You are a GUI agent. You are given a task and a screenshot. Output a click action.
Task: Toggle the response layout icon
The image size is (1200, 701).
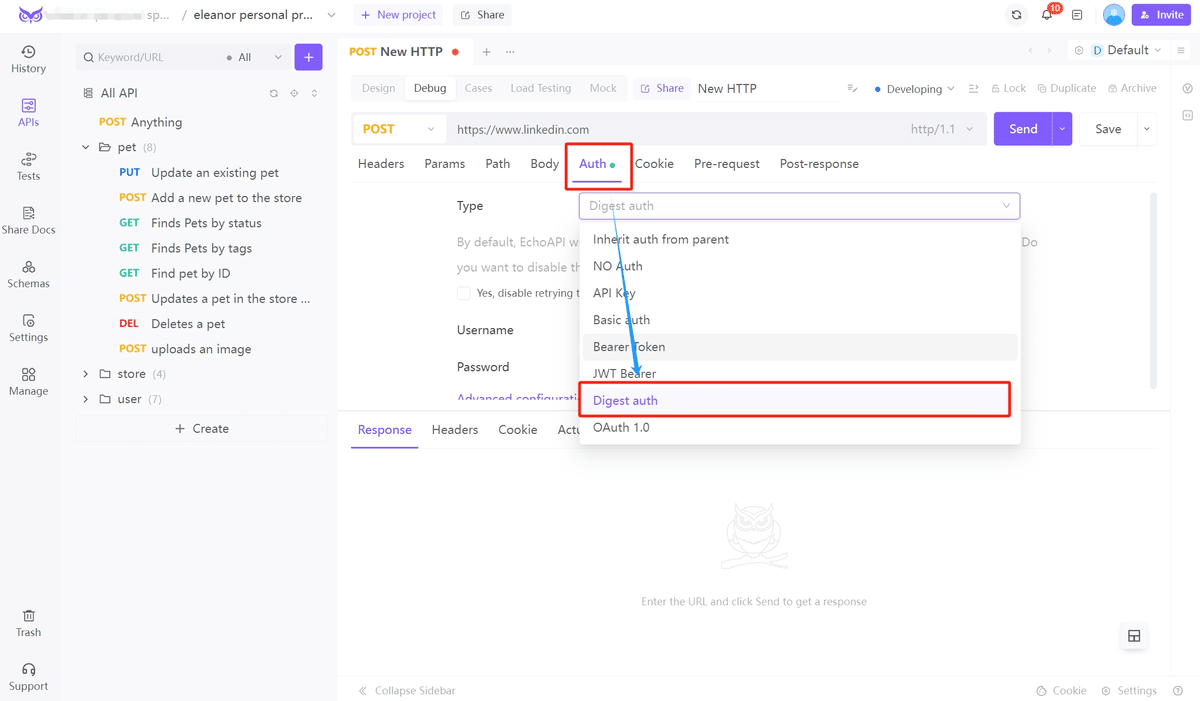pos(1134,636)
